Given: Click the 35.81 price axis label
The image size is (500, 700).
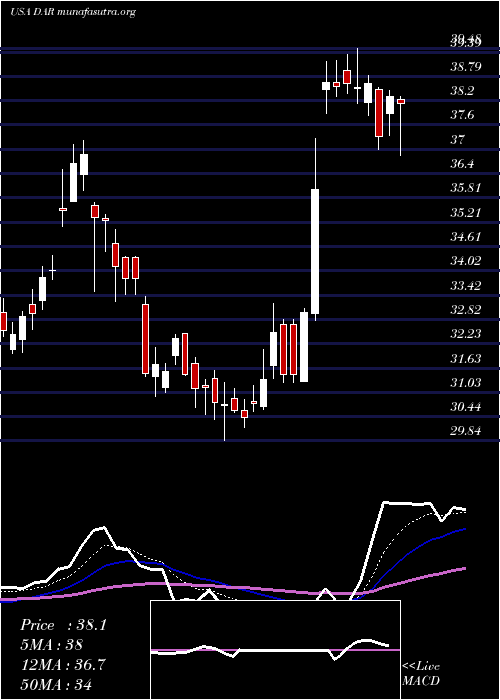Looking at the screenshot, I should [466, 188].
